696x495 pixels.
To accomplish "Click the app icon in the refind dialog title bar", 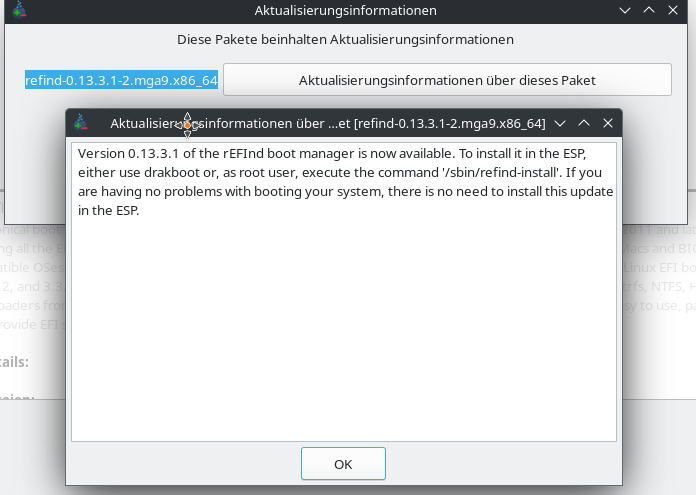I will click(x=82, y=123).
